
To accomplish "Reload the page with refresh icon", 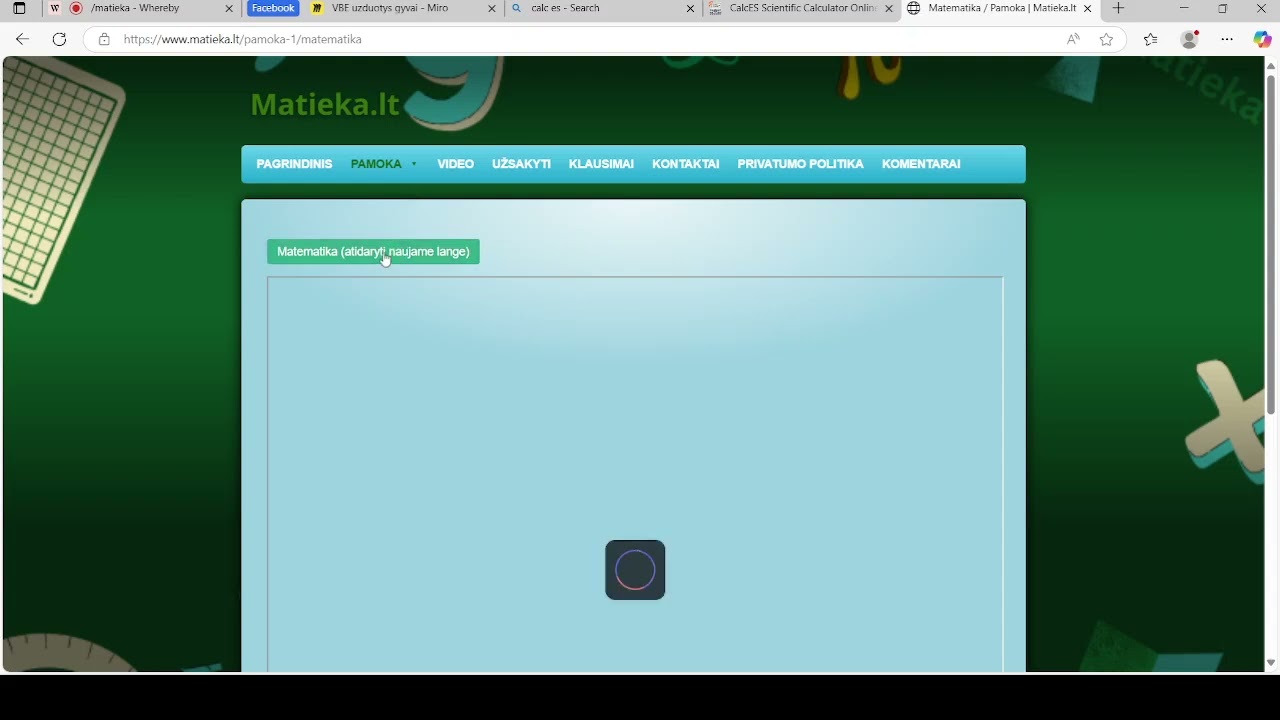I will pyautogui.click(x=59, y=39).
